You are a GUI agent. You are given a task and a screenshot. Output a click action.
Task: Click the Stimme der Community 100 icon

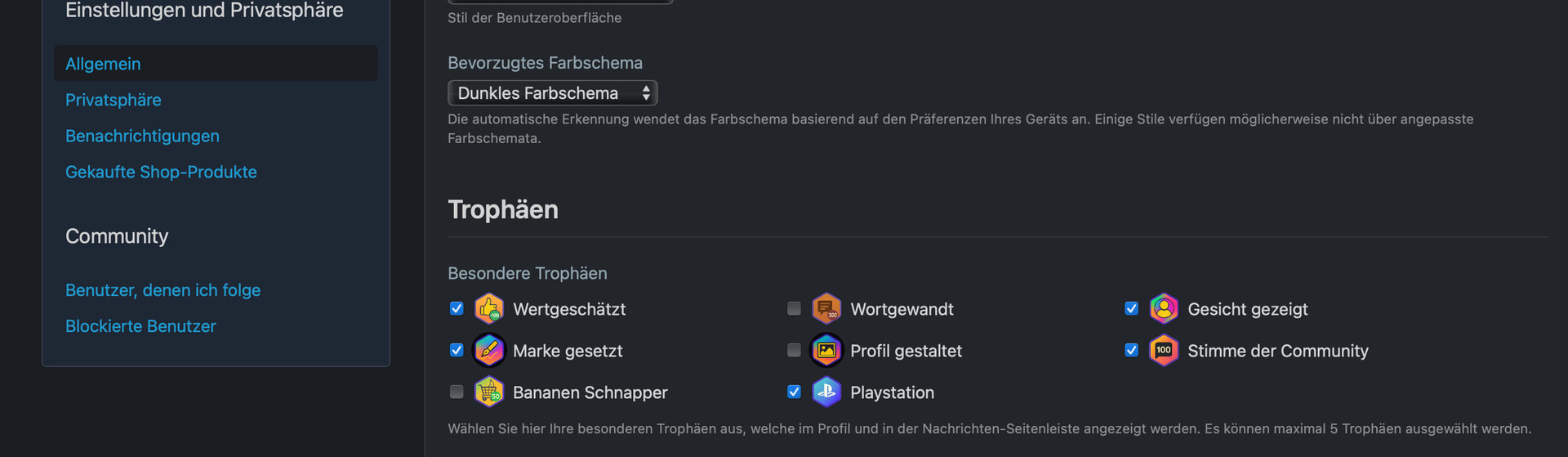(1164, 351)
